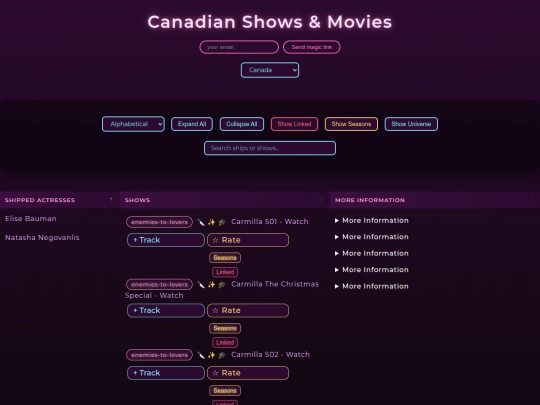The image size is (540, 405).
Task: Click the Shows column header
Action: coord(225,200)
